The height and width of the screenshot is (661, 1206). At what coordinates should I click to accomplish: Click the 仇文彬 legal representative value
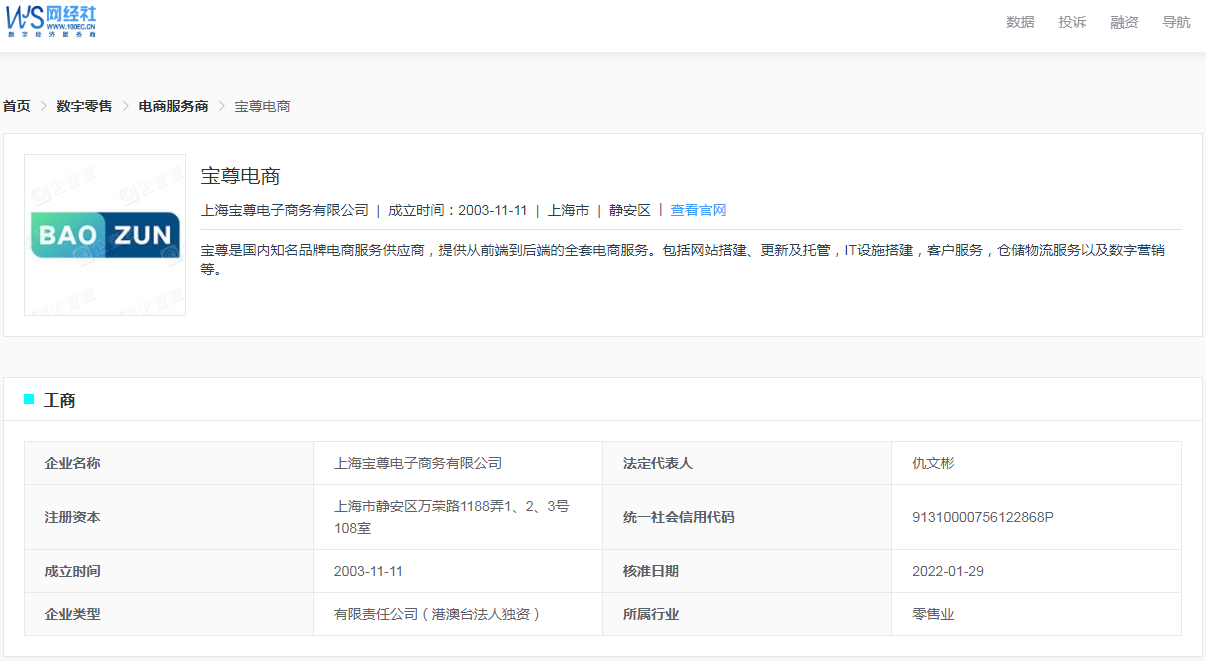tap(933, 463)
